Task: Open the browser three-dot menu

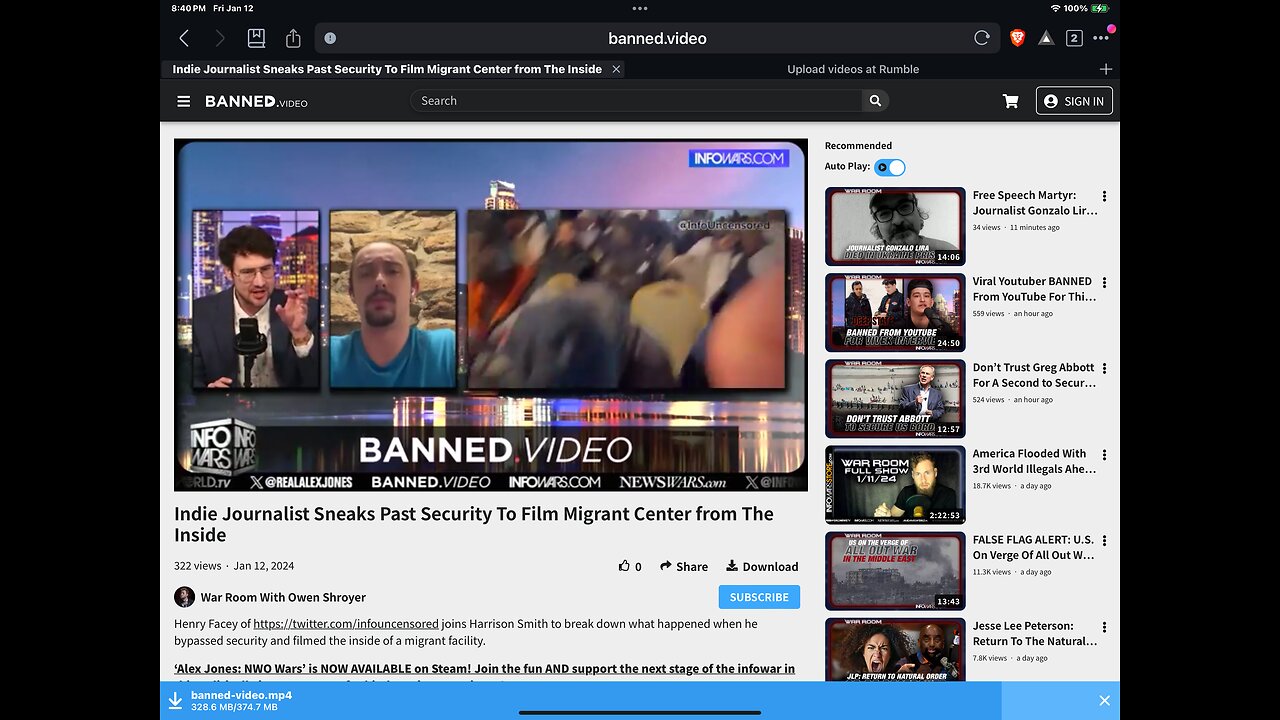Action: pos(1101,38)
